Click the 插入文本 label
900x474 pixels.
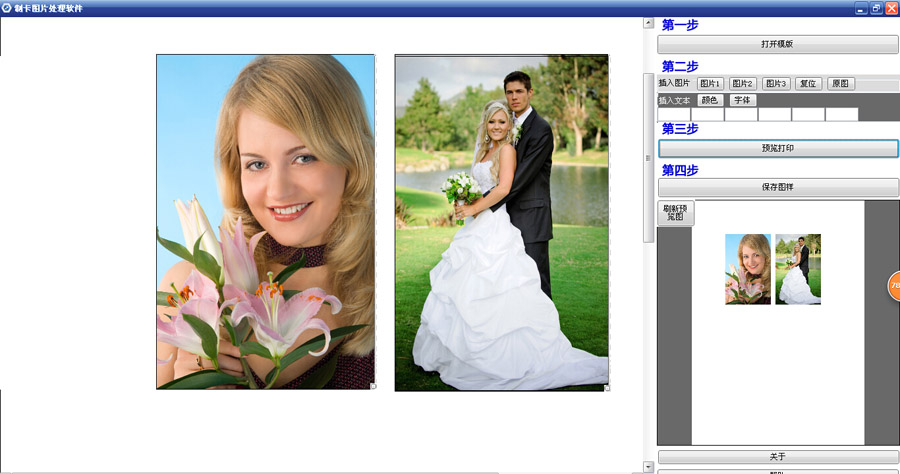coord(674,100)
